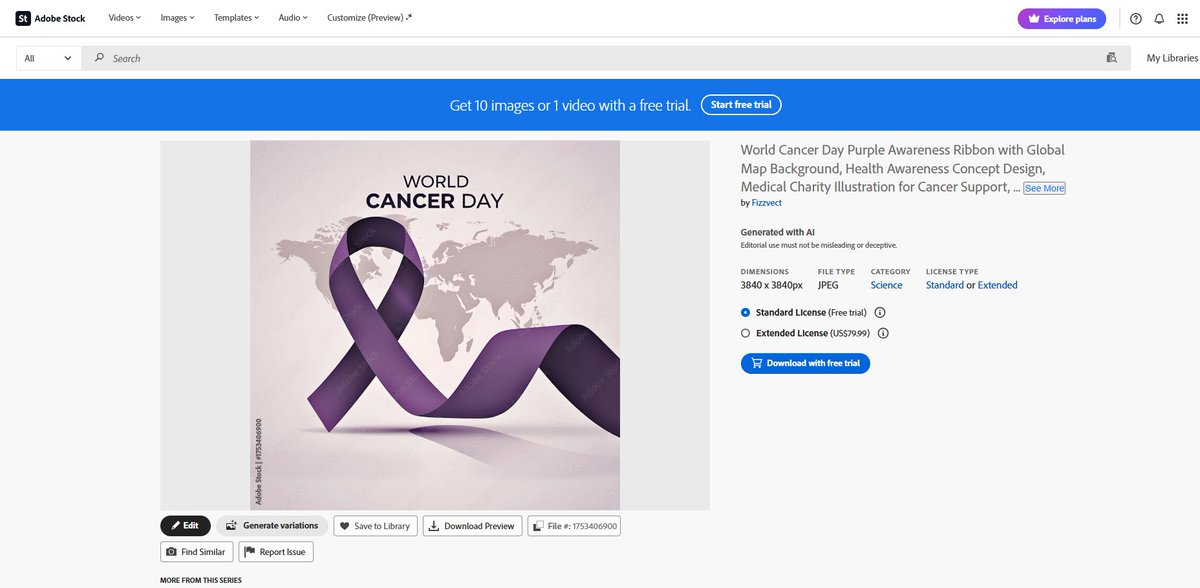Click the visual search camera icon
1200x588 pixels.
tap(1111, 58)
